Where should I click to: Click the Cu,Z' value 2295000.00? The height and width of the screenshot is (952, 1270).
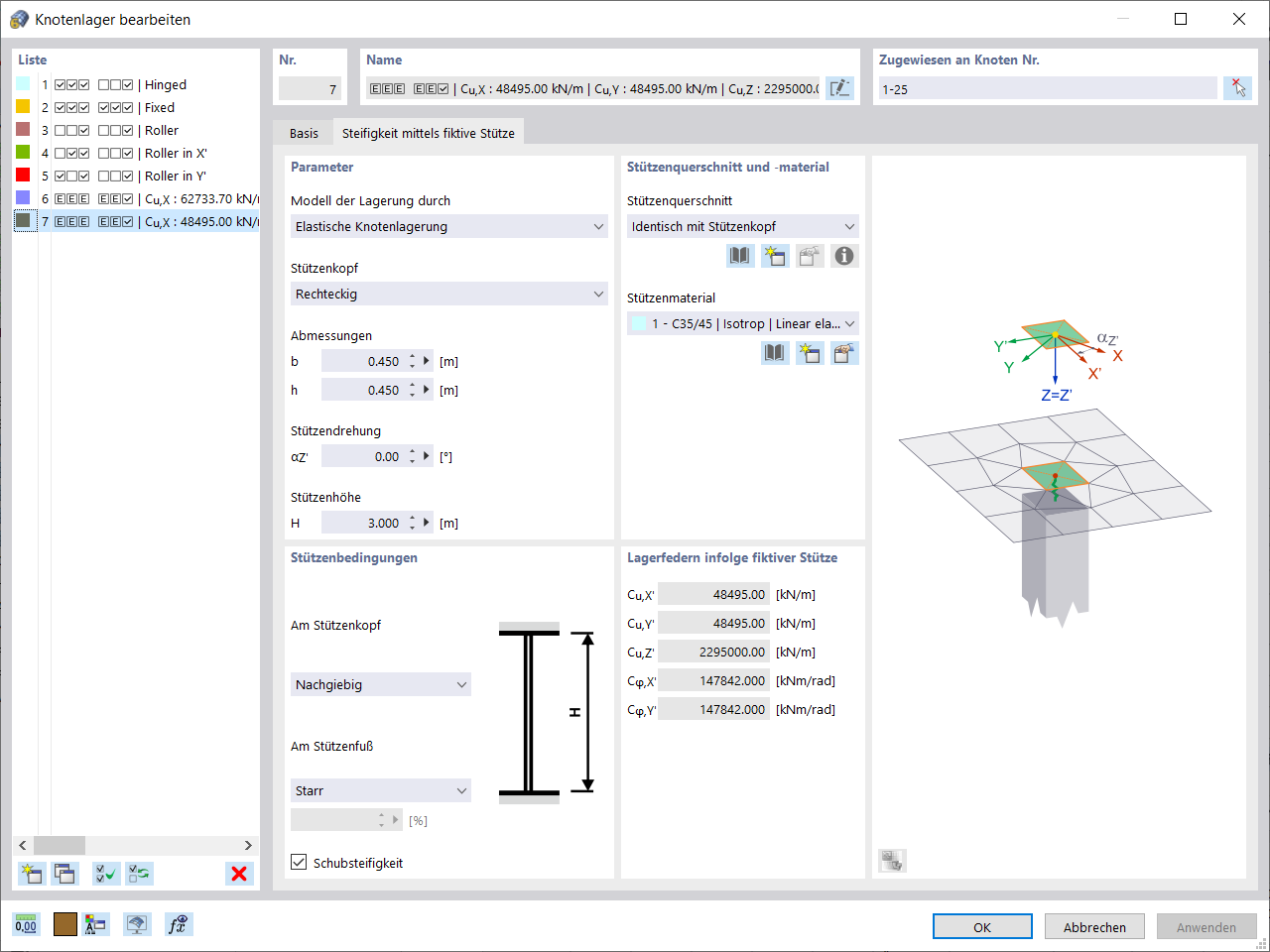tap(713, 652)
